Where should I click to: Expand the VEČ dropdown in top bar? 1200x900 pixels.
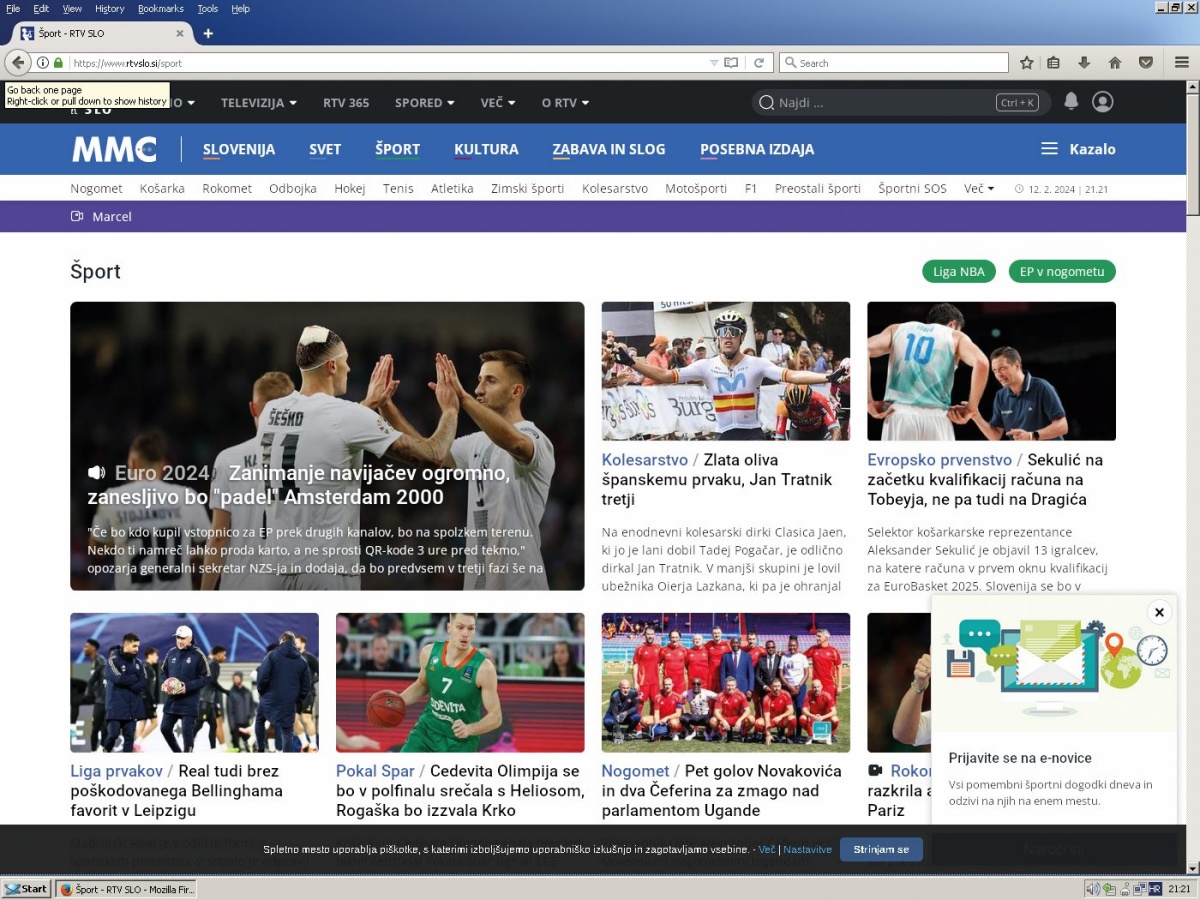[498, 102]
